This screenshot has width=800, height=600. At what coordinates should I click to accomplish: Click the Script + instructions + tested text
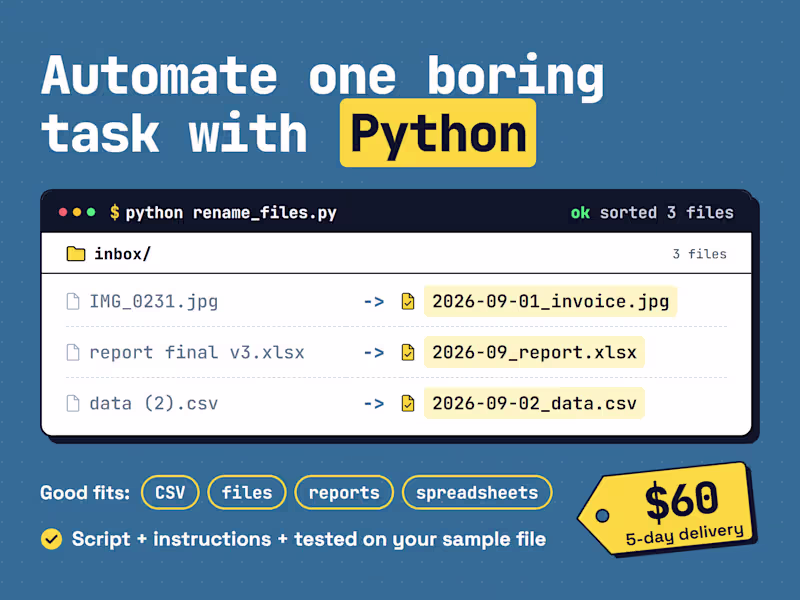309,539
